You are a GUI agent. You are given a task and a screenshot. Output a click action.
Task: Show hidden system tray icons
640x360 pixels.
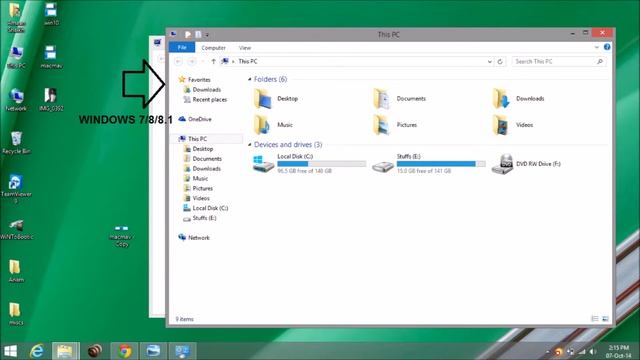547,351
